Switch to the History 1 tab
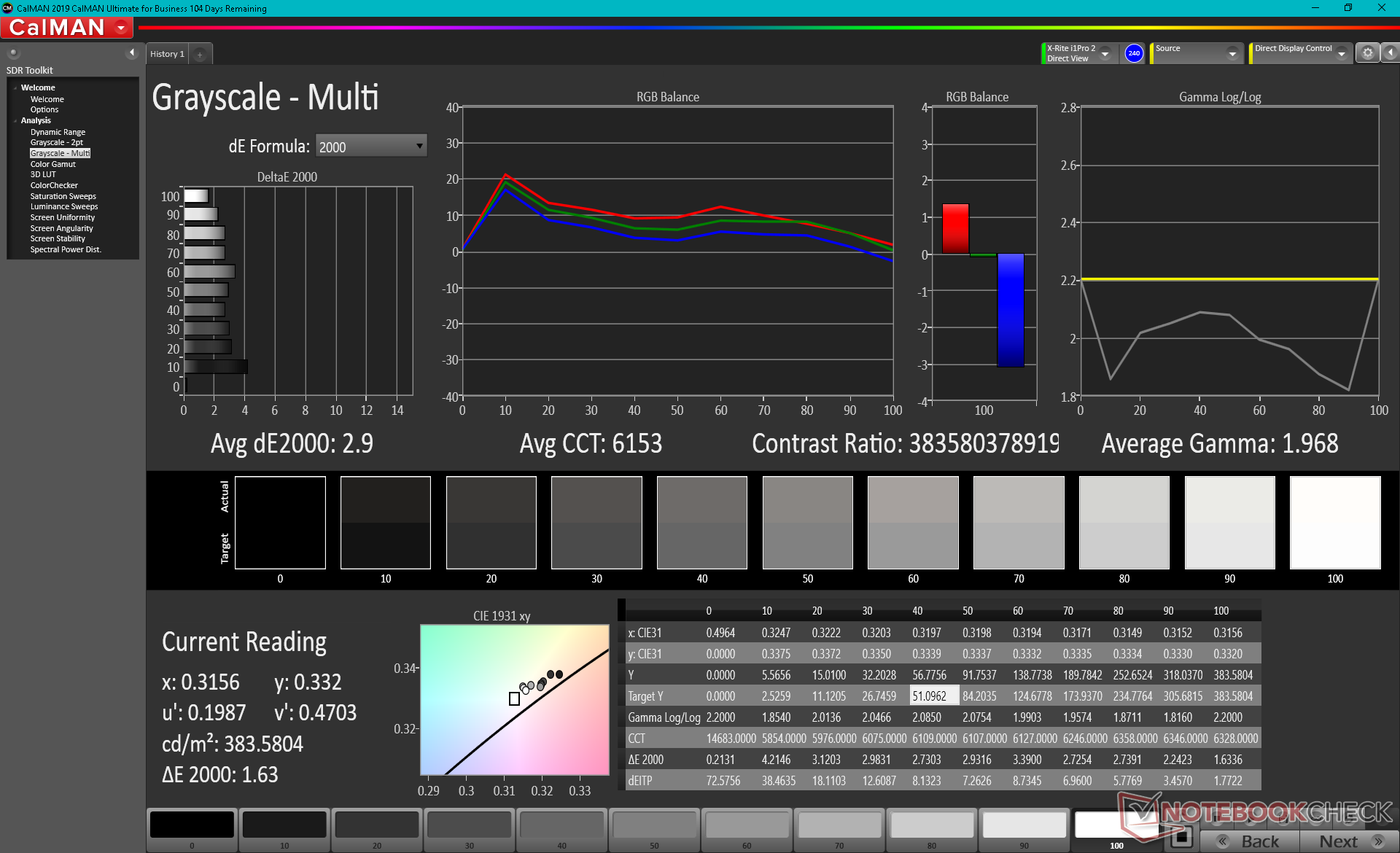 pos(167,54)
